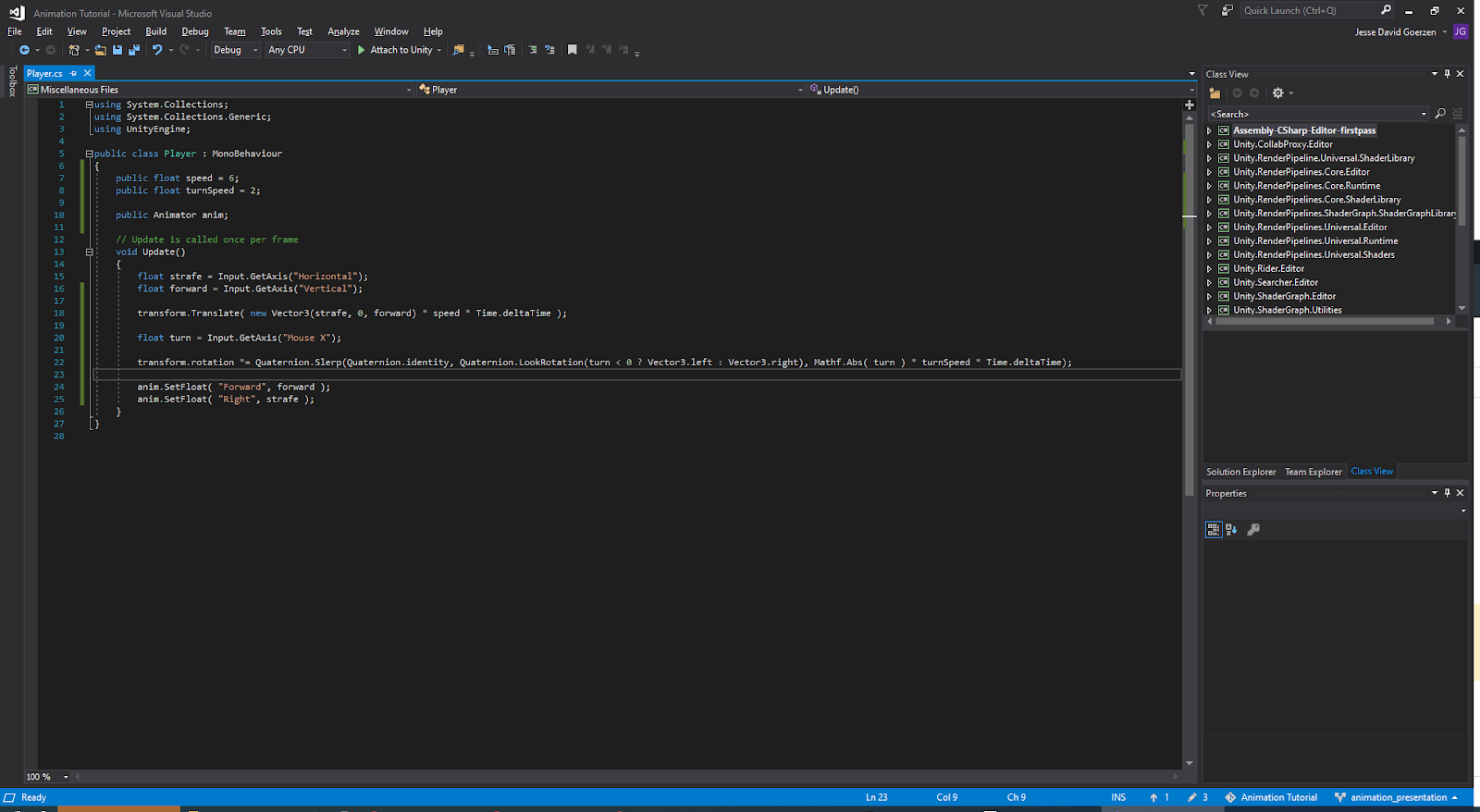
Task: Open the Class View tab
Action: coord(1372,472)
